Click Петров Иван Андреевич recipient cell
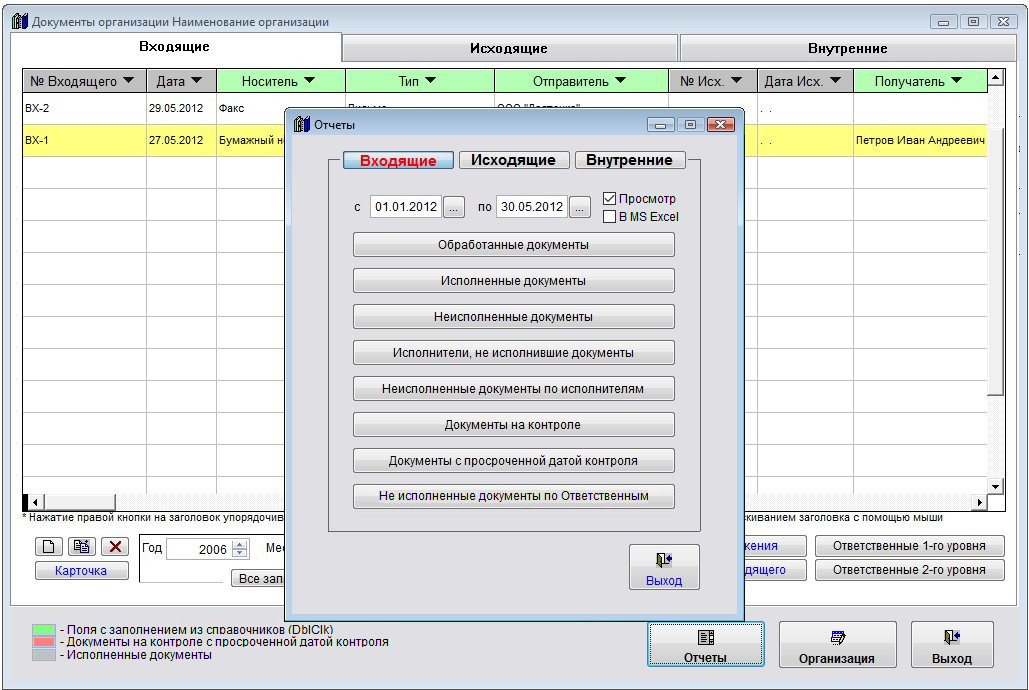This screenshot has height=690, width=1029. pos(920,140)
